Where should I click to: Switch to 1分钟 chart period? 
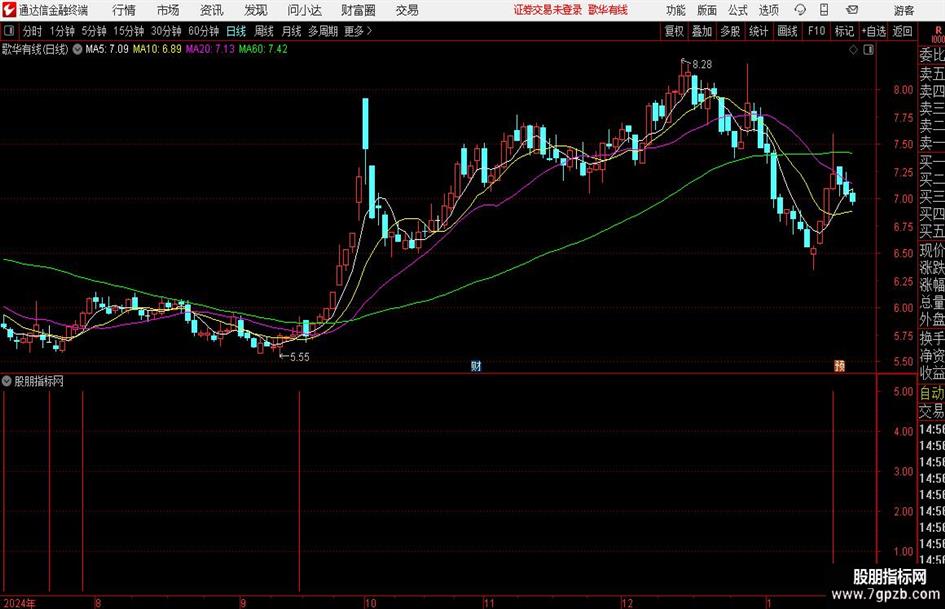(62, 31)
